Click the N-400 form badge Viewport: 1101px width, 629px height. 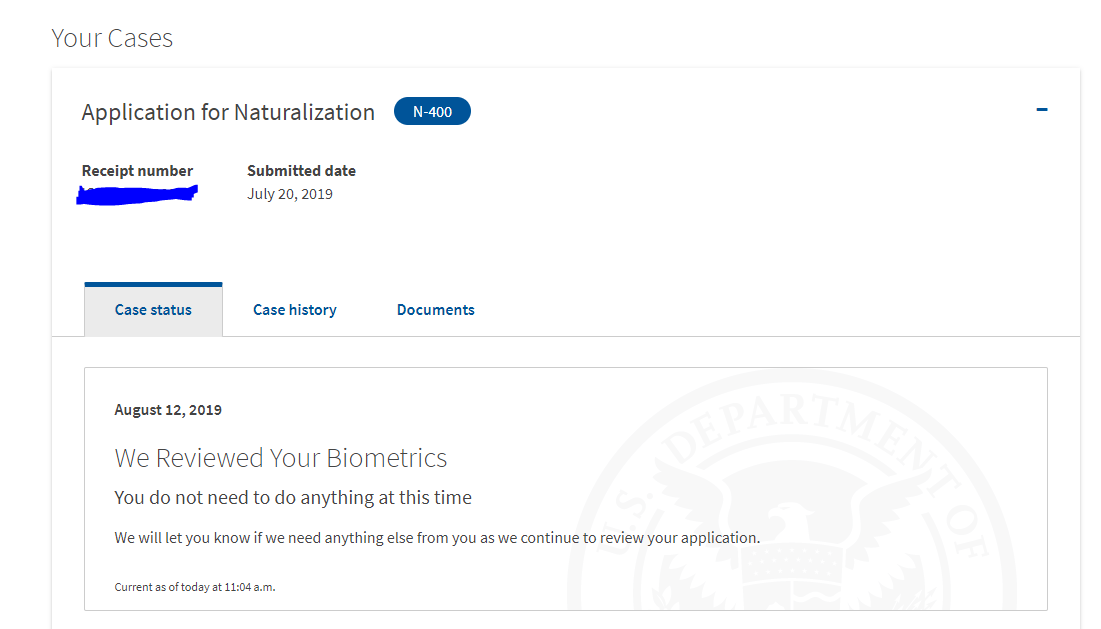[432, 112]
